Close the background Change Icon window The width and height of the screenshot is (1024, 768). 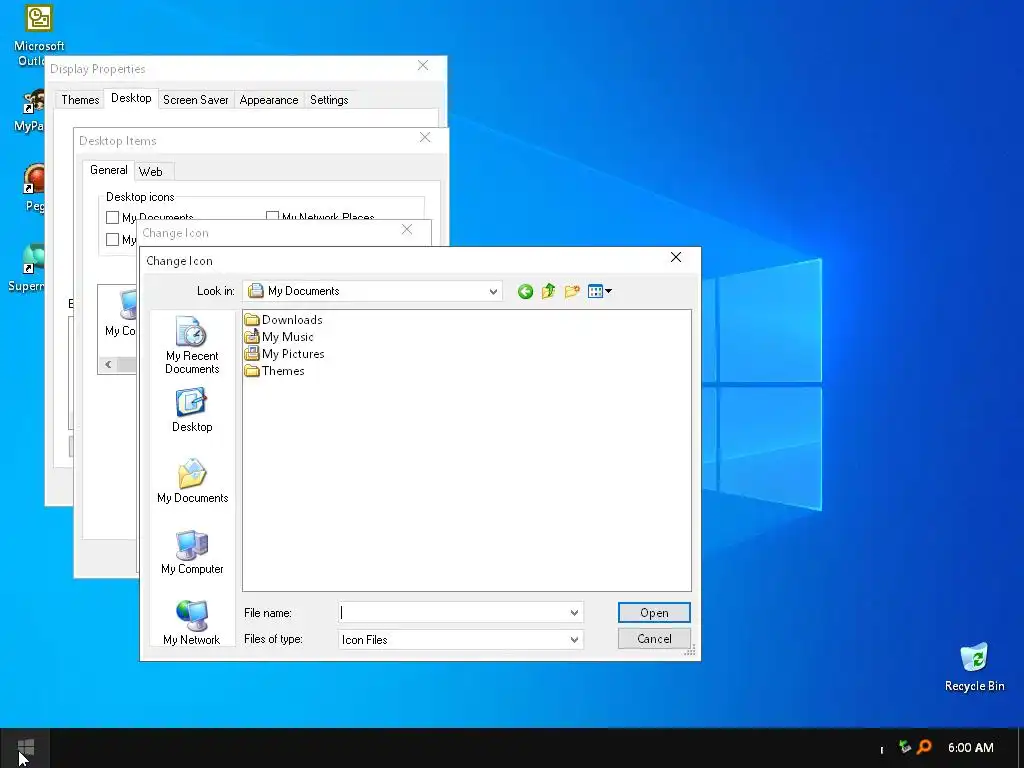point(407,229)
